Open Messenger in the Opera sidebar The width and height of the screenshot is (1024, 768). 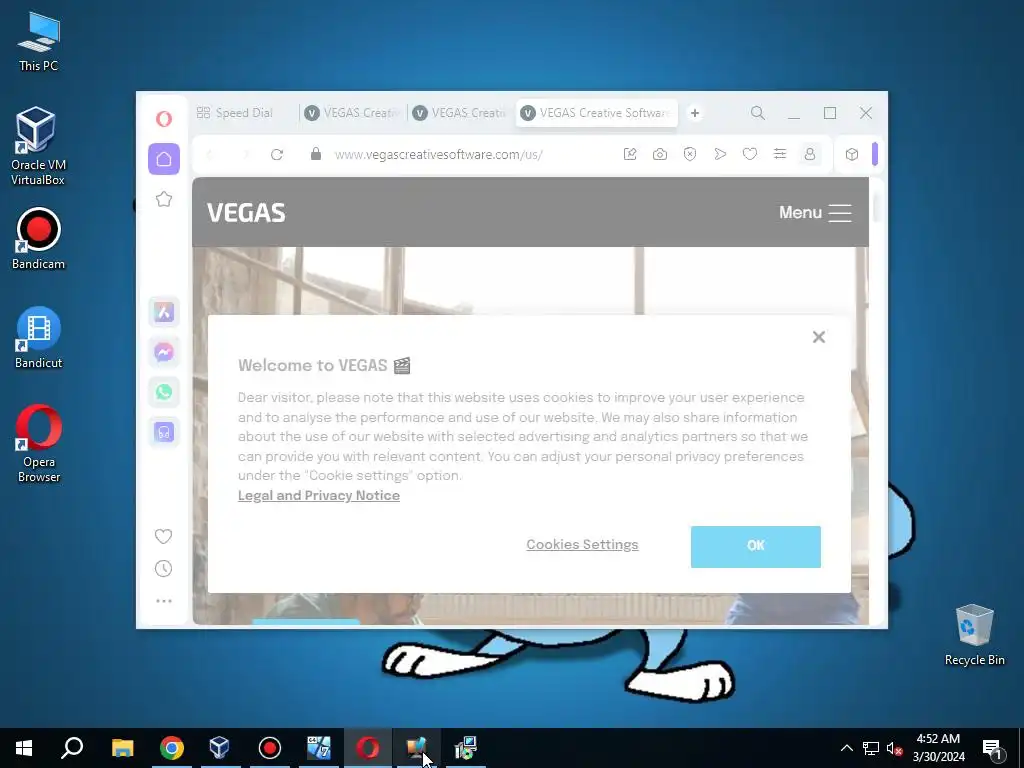click(164, 352)
